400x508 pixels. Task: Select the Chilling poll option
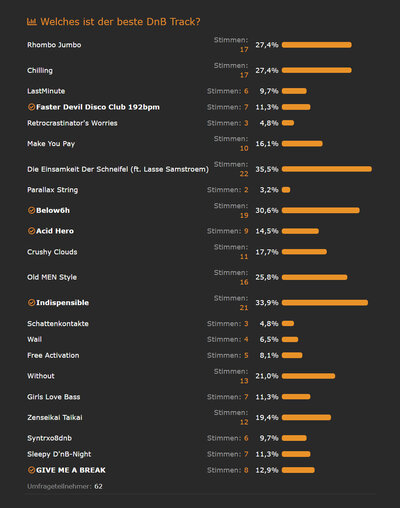click(x=40, y=71)
